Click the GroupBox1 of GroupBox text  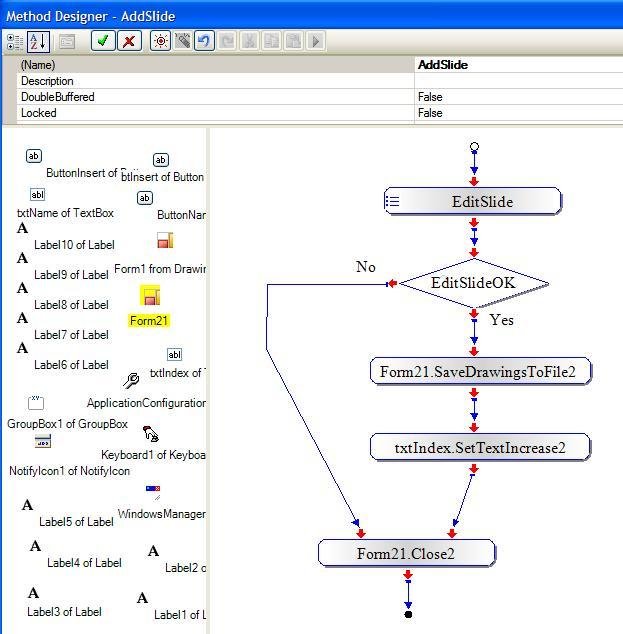coord(68,424)
